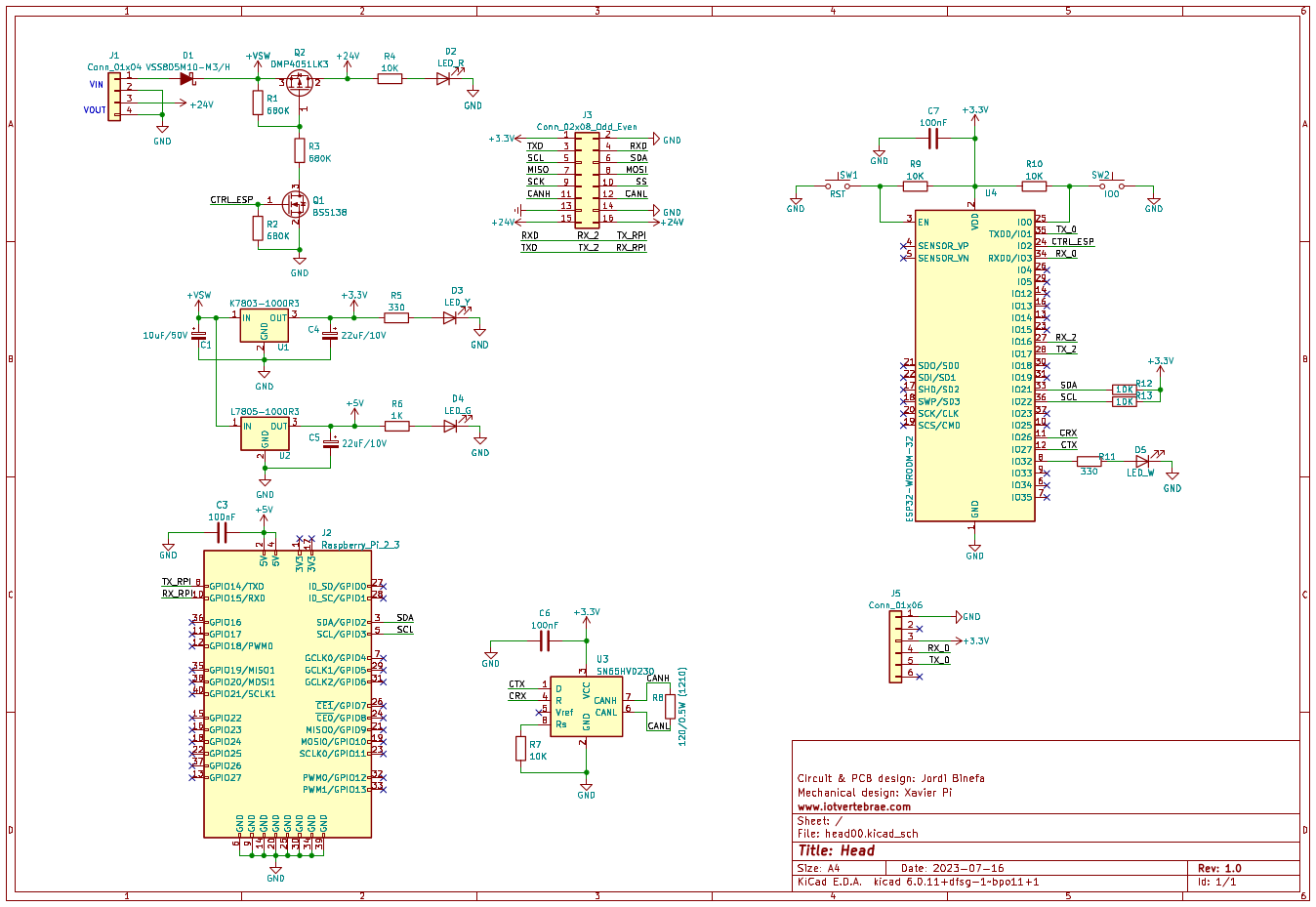This screenshot has width=1316, height=907.
Task: Select the U4 ESP32 module body
Action: coord(975,366)
